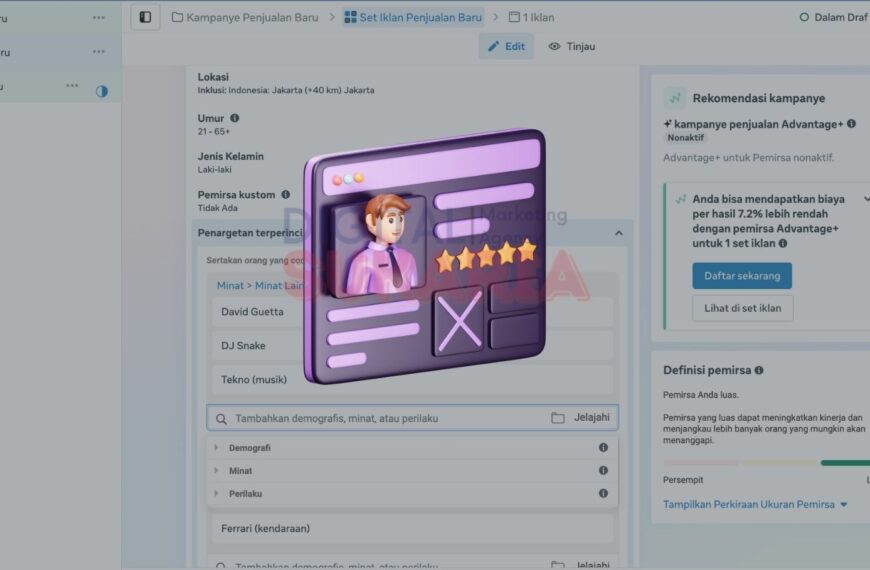Click the Dalam Draf status indicator
Screen dimensions: 870x570
[833, 17]
